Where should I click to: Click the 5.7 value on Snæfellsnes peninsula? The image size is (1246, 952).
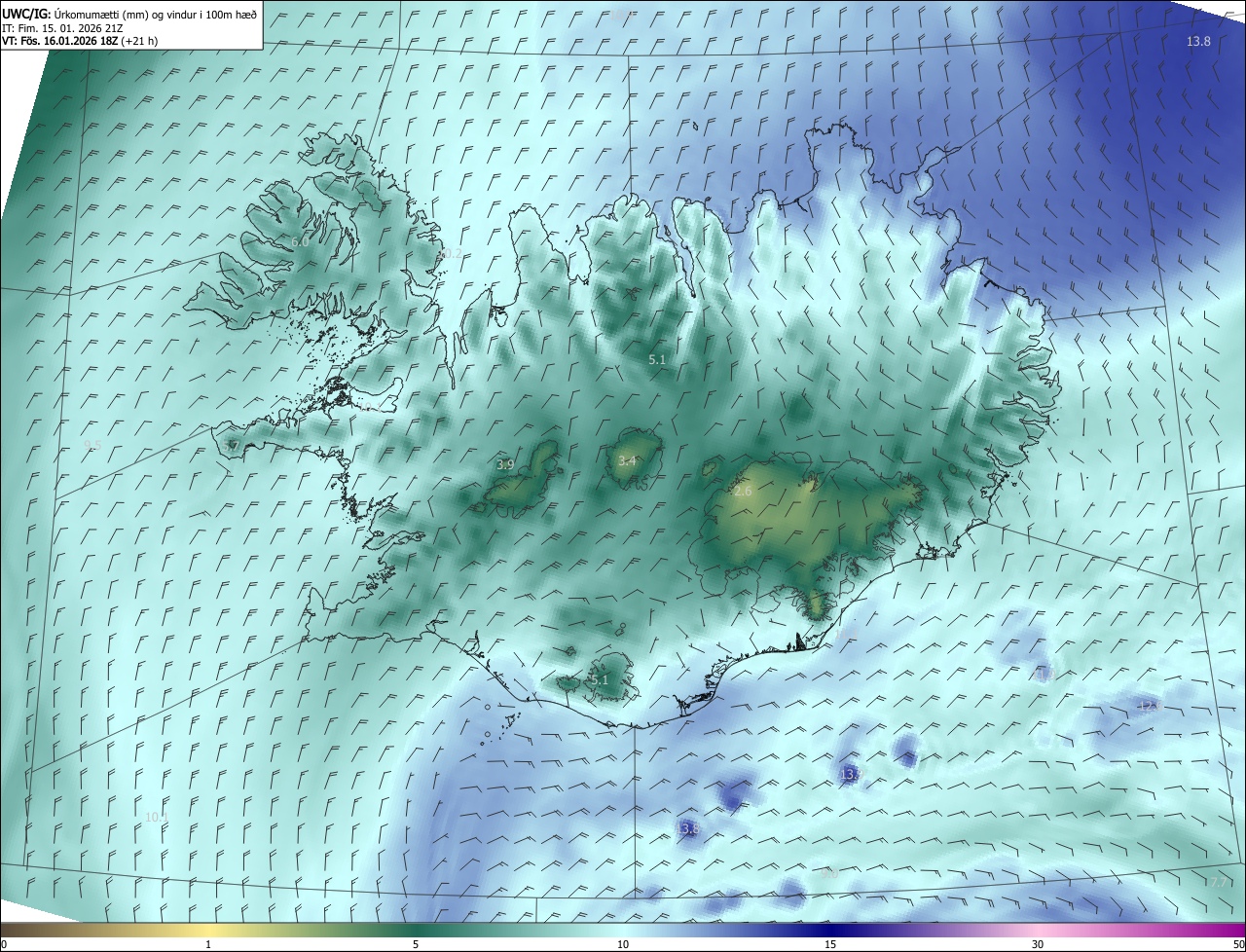(x=231, y=445)
